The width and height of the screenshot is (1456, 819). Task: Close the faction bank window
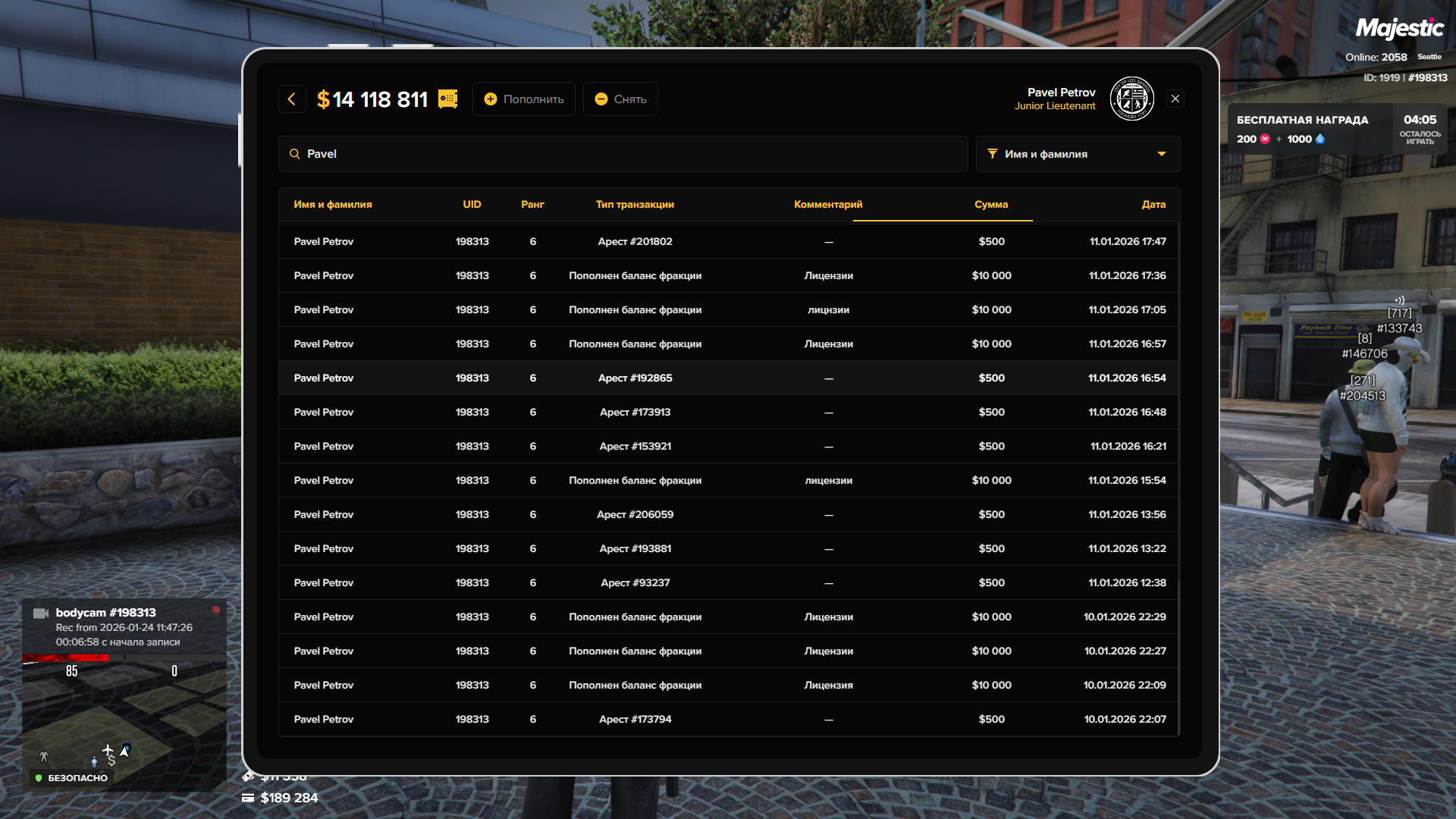(1175, 99)
